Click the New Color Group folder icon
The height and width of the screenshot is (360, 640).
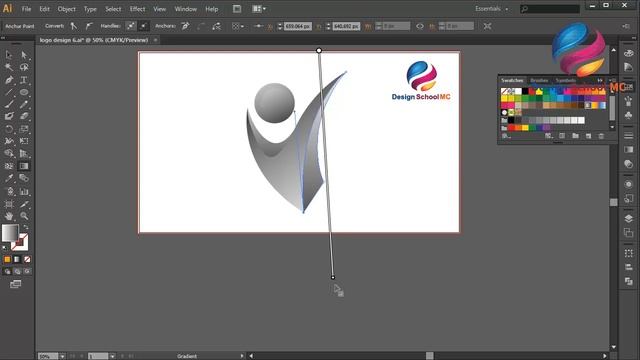pos(575,136)
